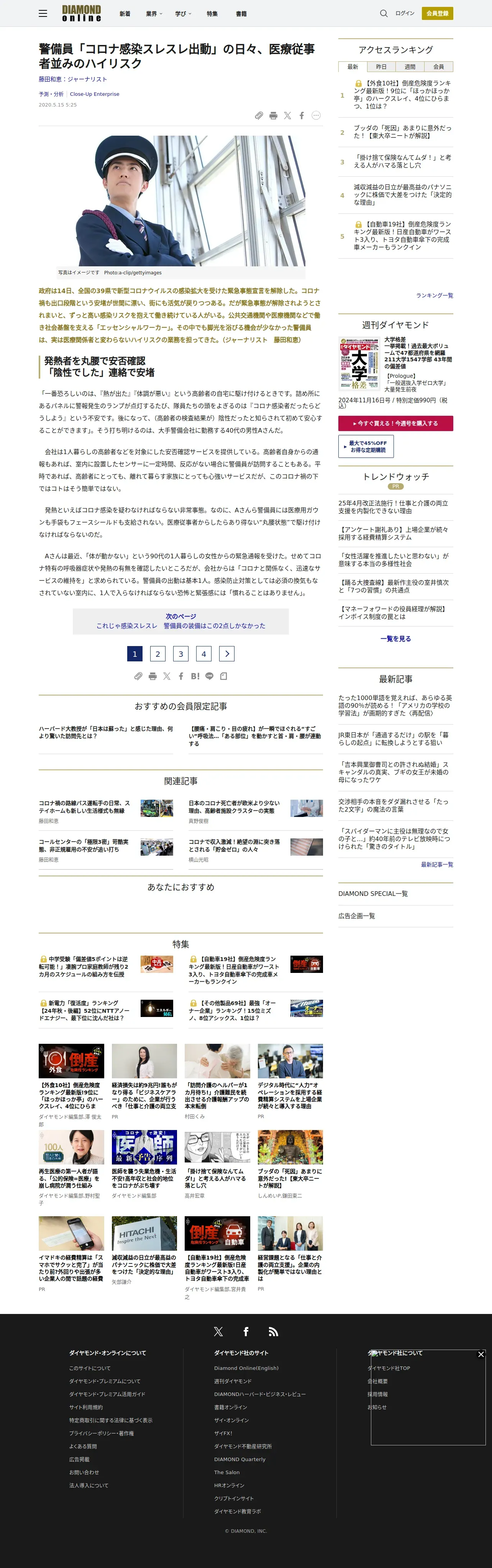Image resolution: width=492 pixels, height=1568 pixels.
Task: Click the ログイン link
Action: coord(405,13)
